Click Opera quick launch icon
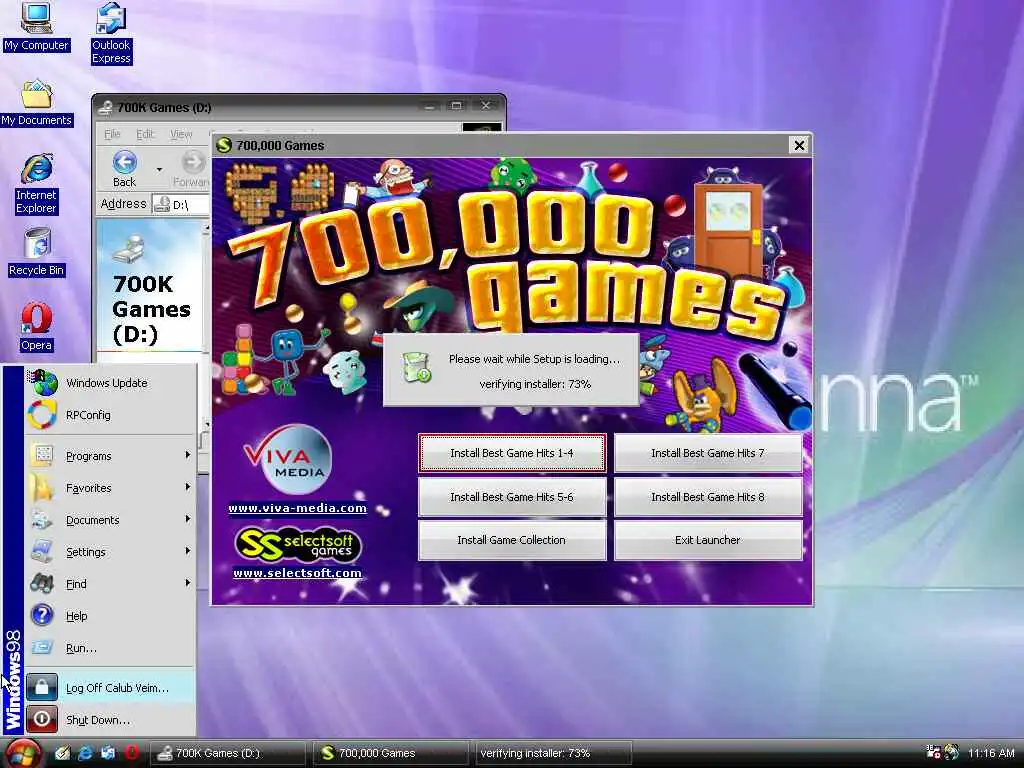 click(x=131, y=753)
